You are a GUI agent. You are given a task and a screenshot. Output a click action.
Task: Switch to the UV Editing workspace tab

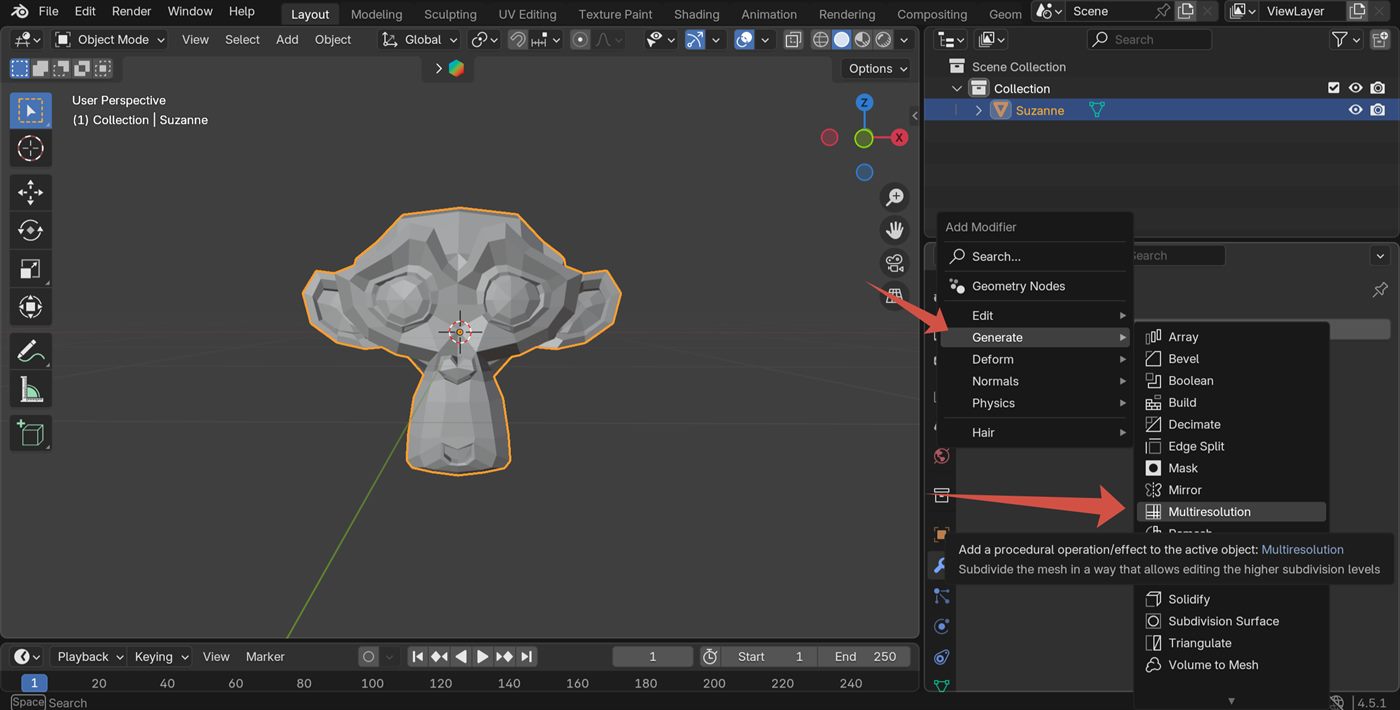tap(527, 14)
